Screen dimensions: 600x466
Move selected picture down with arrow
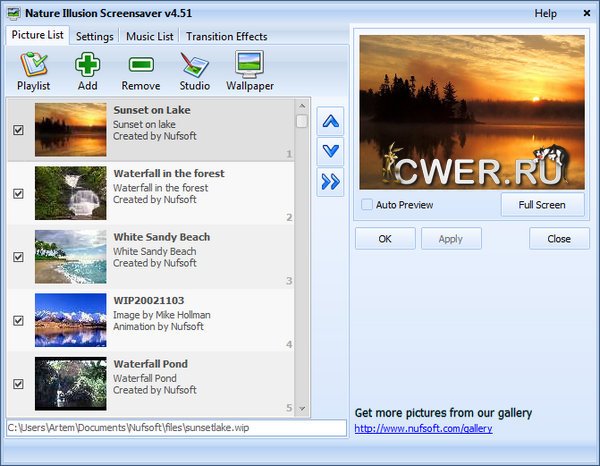pyautogui.click(x=330, y=152)
